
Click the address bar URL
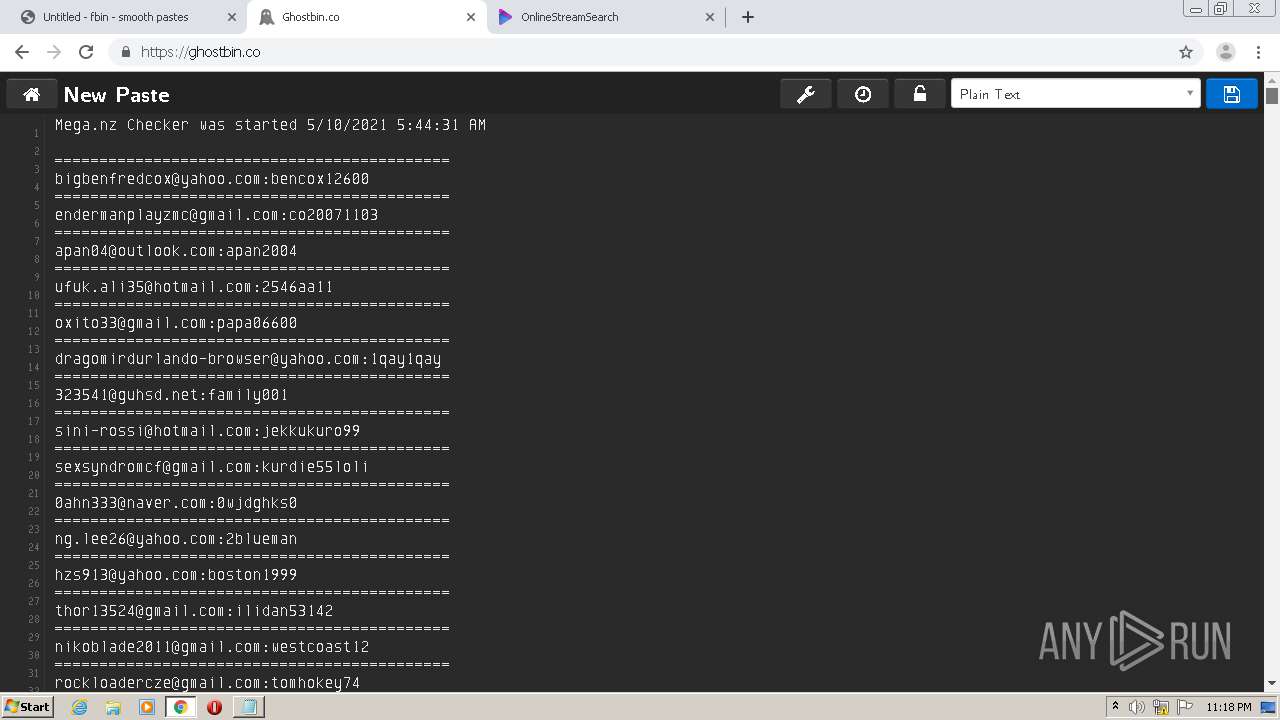click(200, 52)
